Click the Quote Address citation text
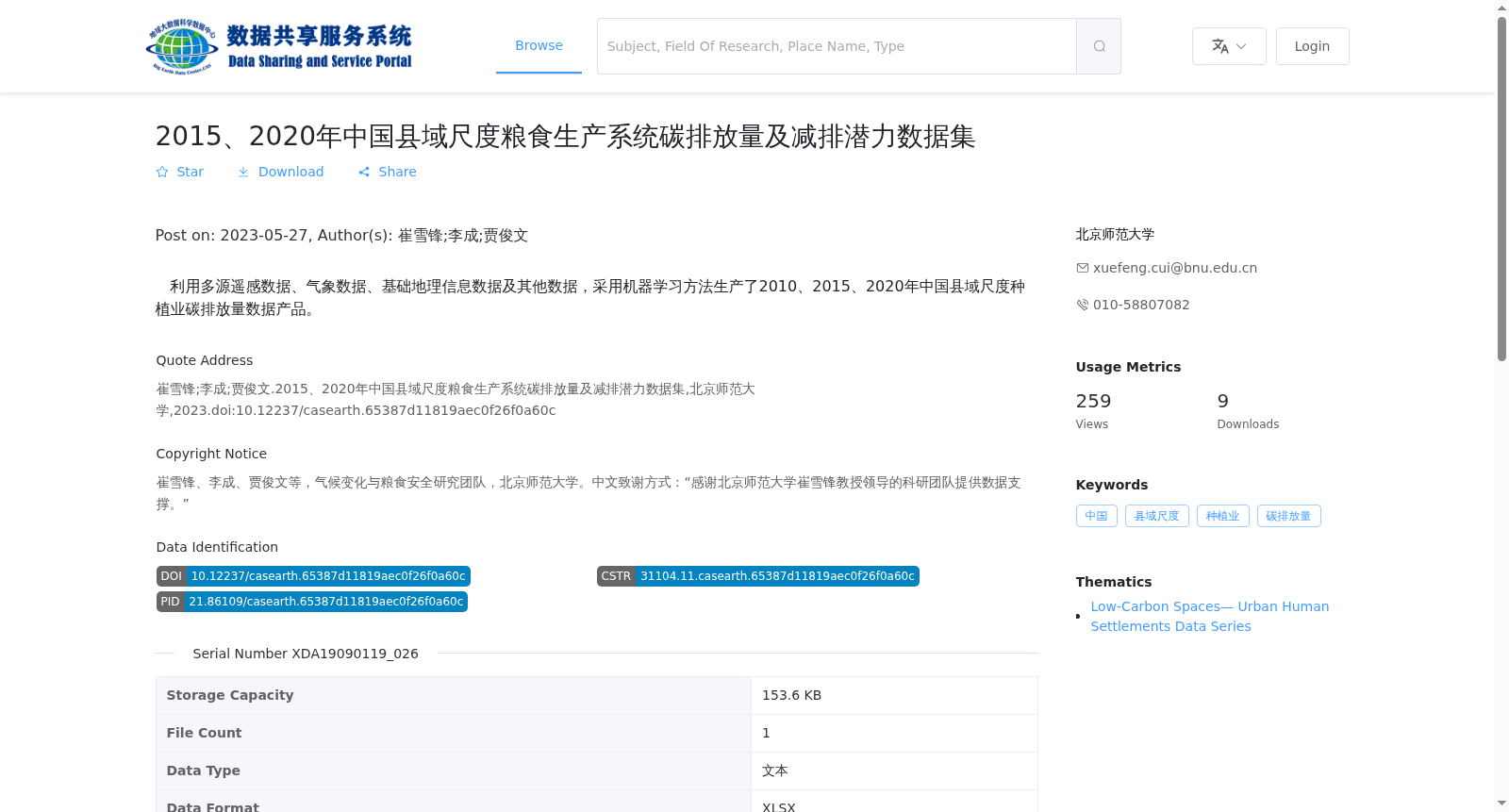Viewport: 1509px width, 812px height. pos(456,400)
